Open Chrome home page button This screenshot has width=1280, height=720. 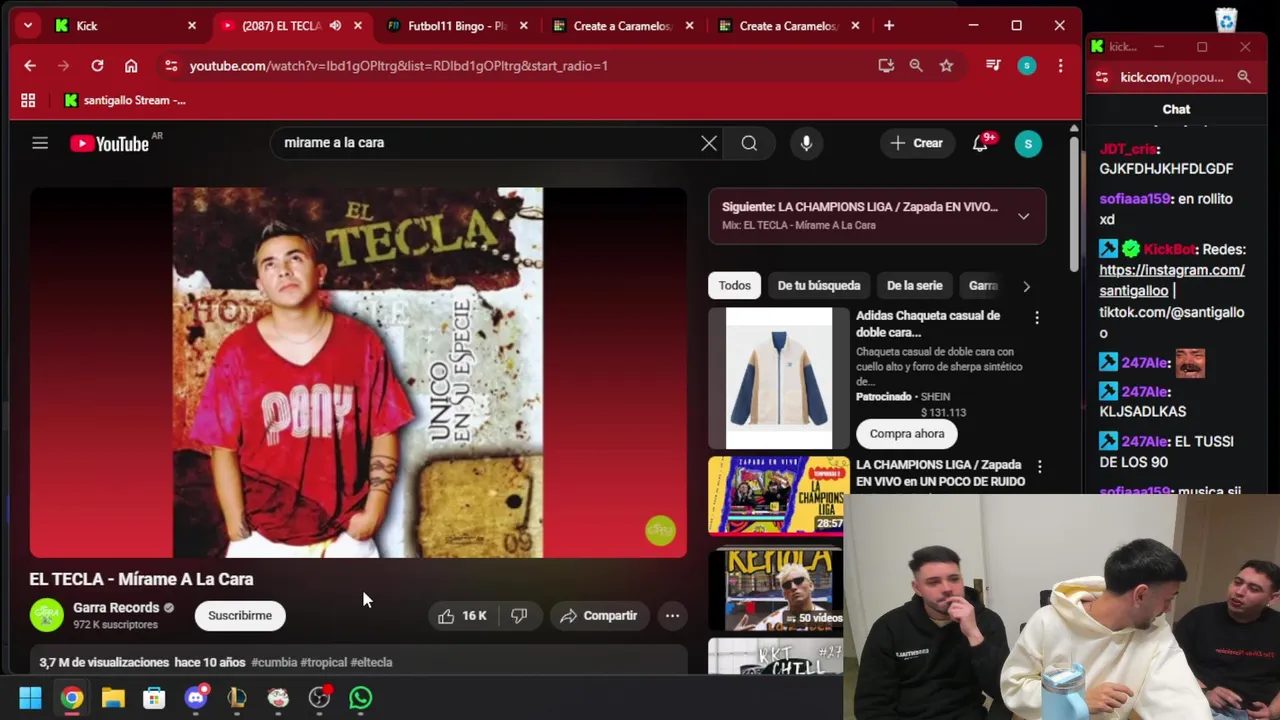[131, 65]
